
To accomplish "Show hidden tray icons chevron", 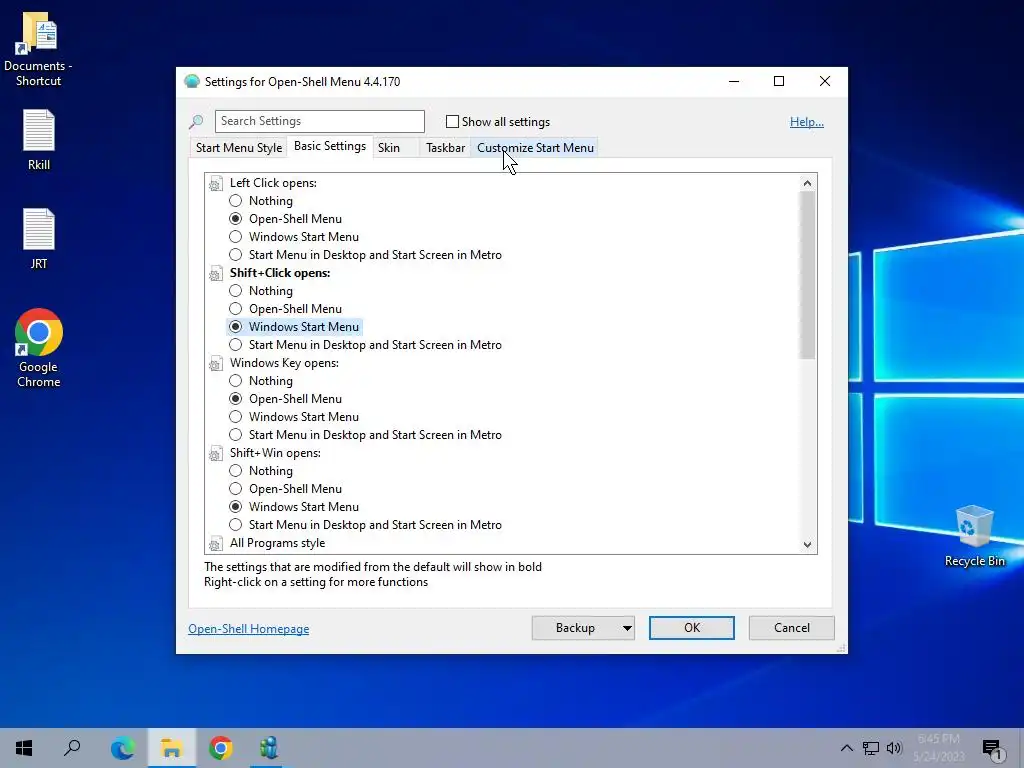I will (846, 748).
